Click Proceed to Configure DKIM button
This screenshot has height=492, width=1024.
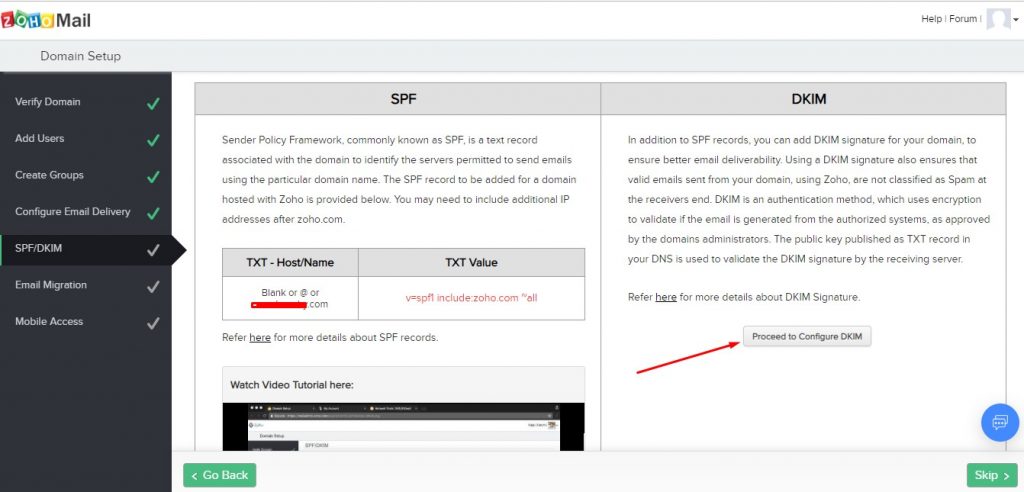pos(807,336)
